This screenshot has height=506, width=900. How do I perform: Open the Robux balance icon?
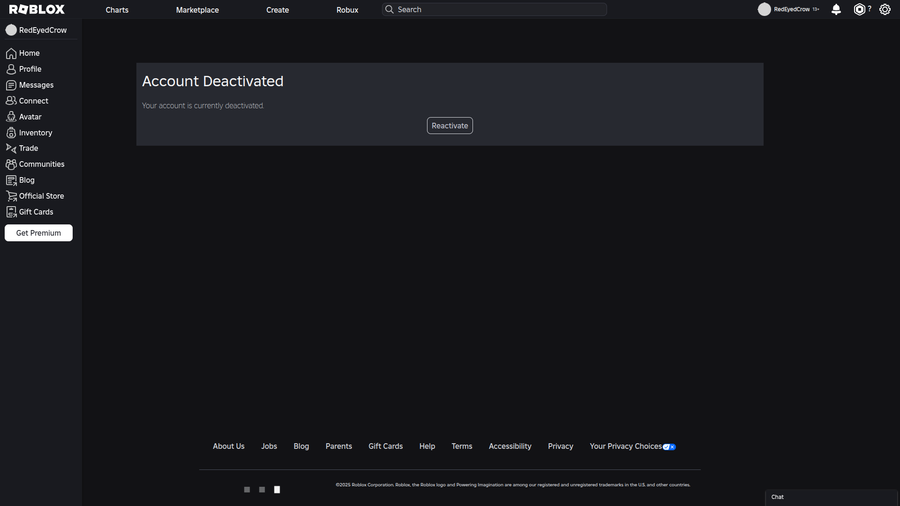[x=859, y=9]
